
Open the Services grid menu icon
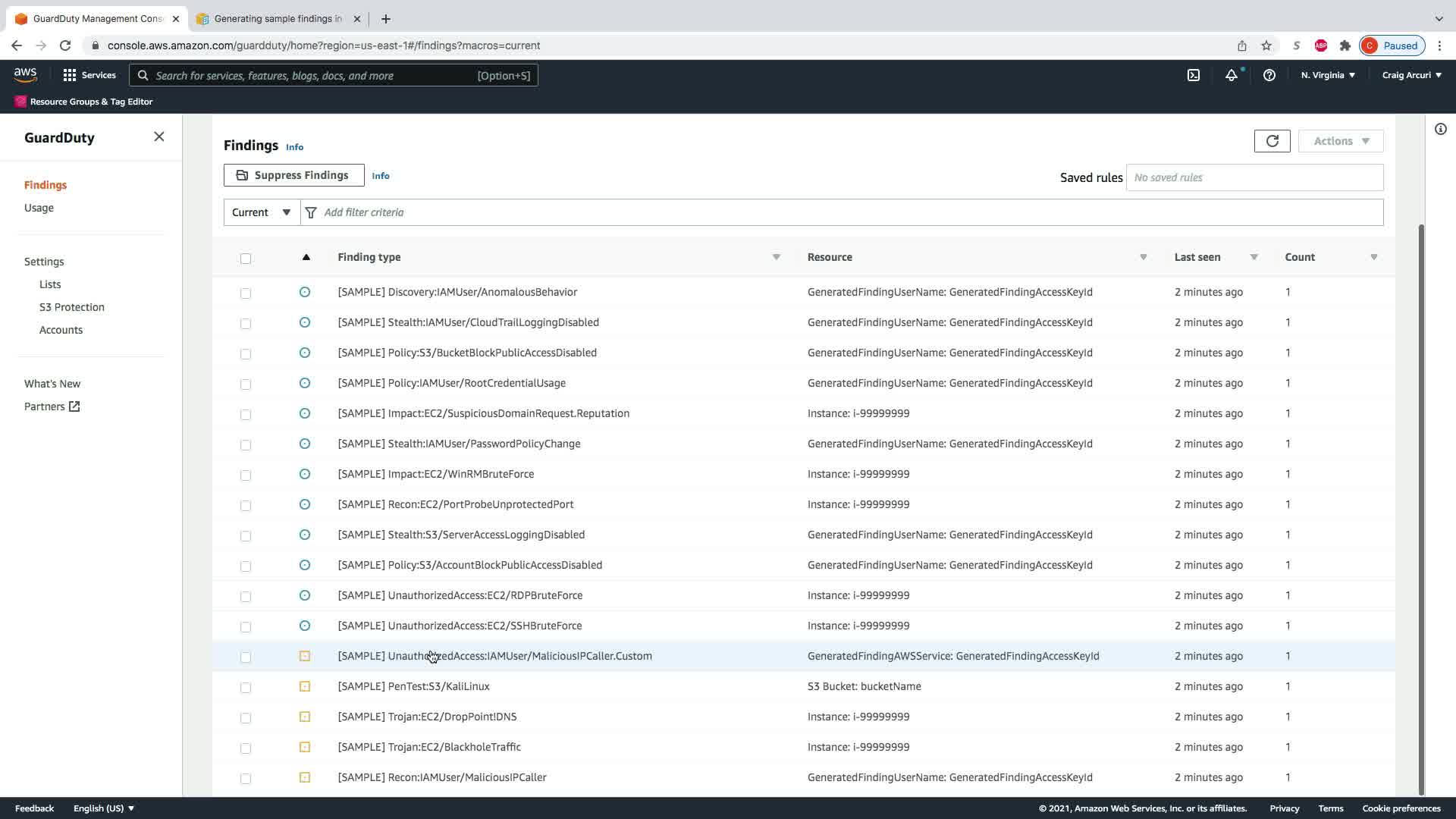click(x=70, y=75)
